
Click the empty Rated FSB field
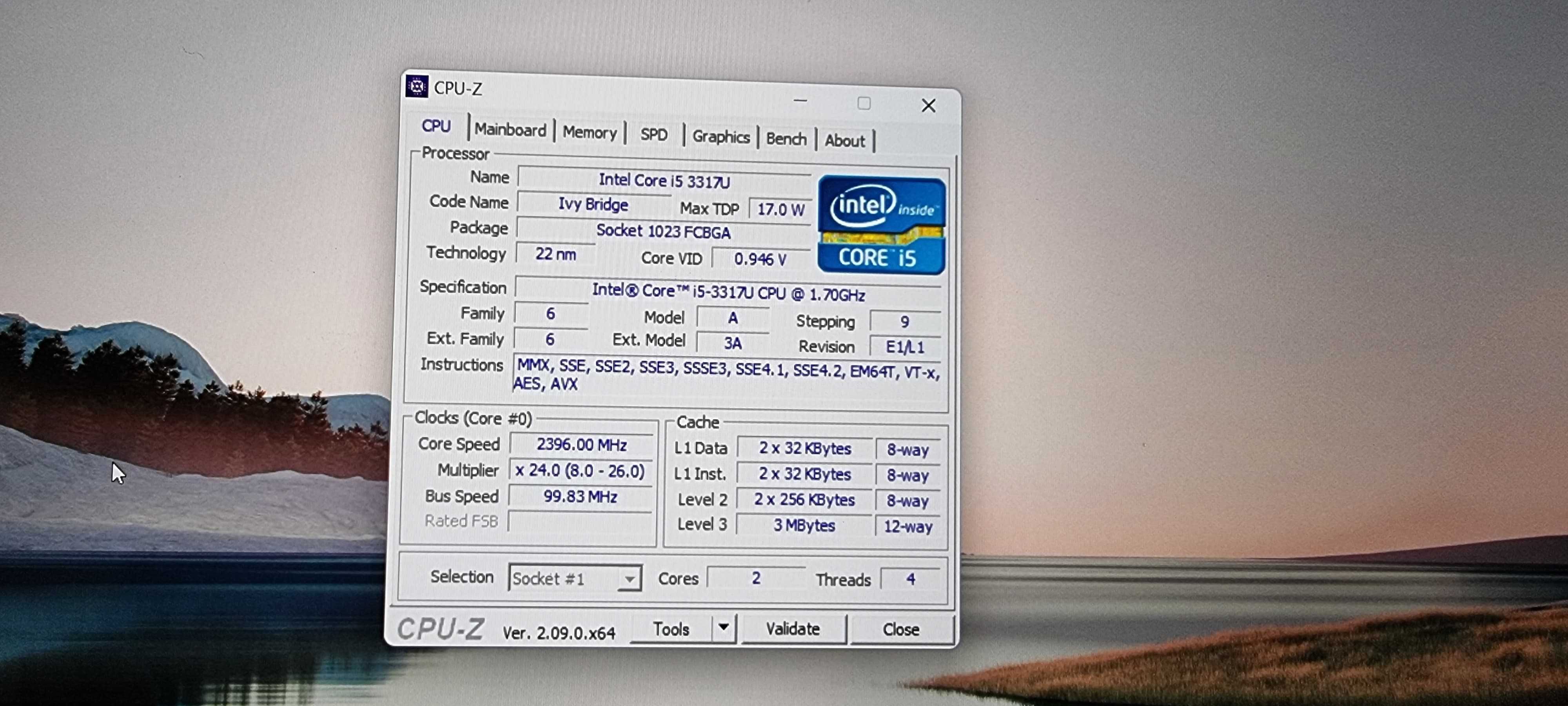point(579,522)
